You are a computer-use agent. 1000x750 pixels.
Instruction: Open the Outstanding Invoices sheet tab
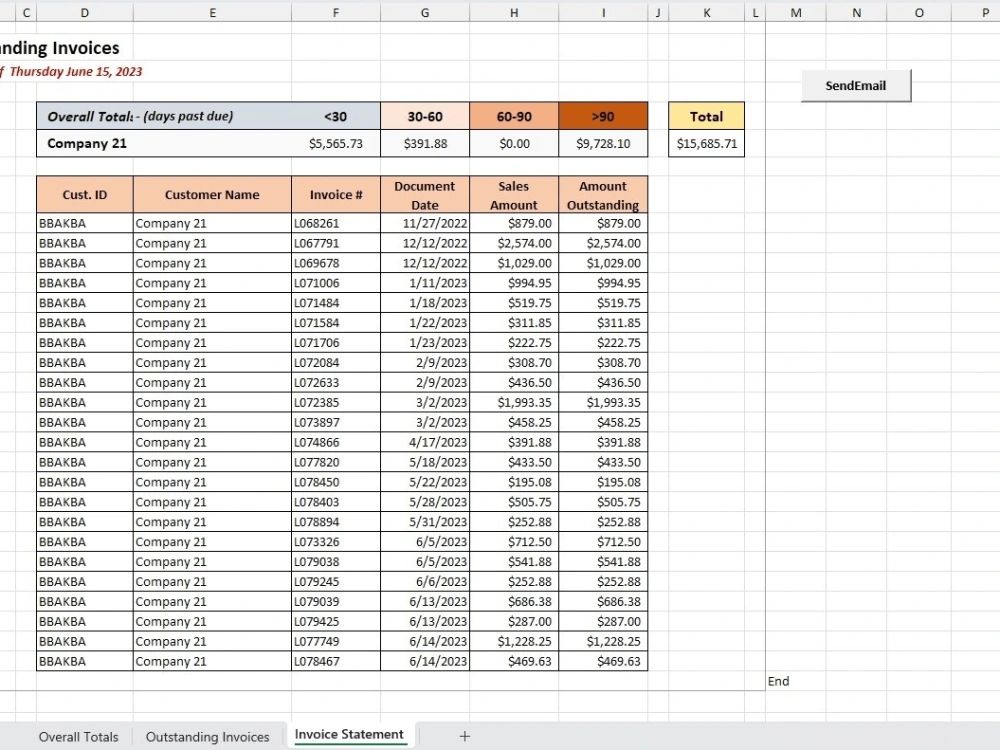207,737
